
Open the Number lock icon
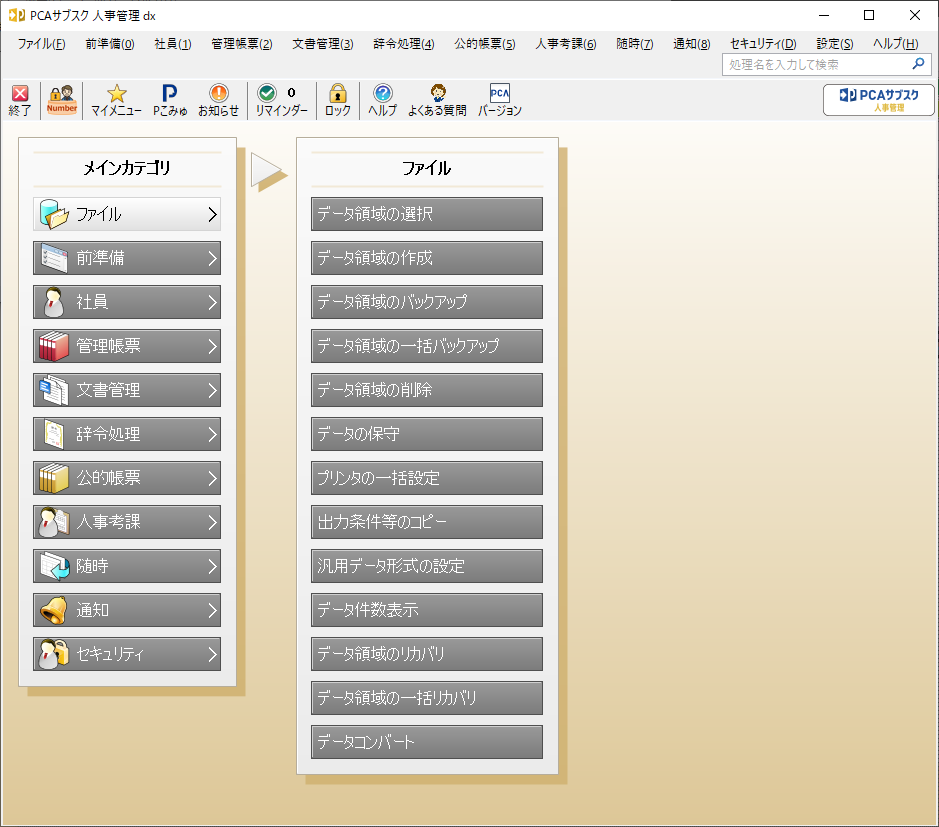point(62,100)
